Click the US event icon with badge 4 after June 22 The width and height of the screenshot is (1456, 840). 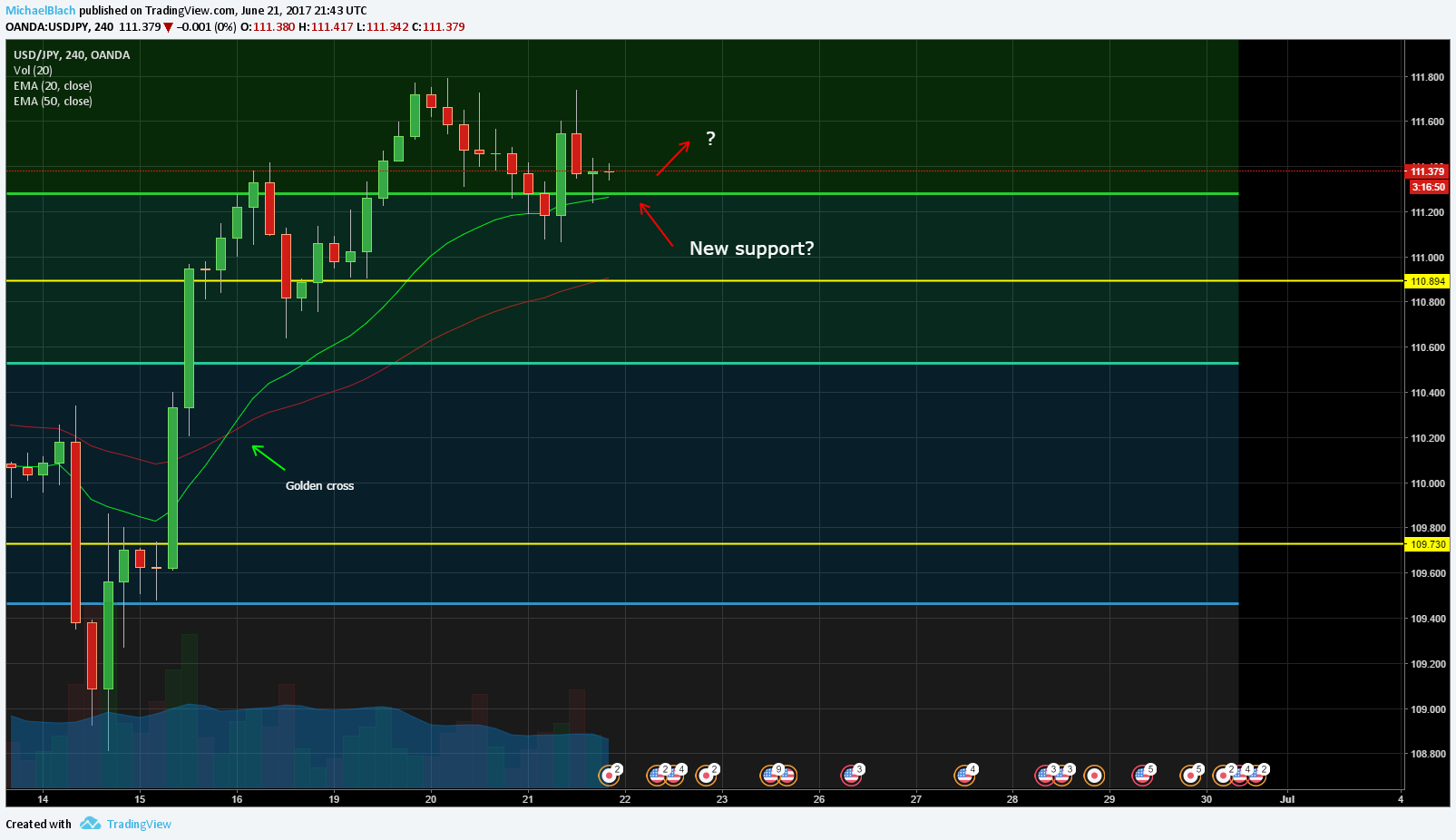(x=673, y=776)
